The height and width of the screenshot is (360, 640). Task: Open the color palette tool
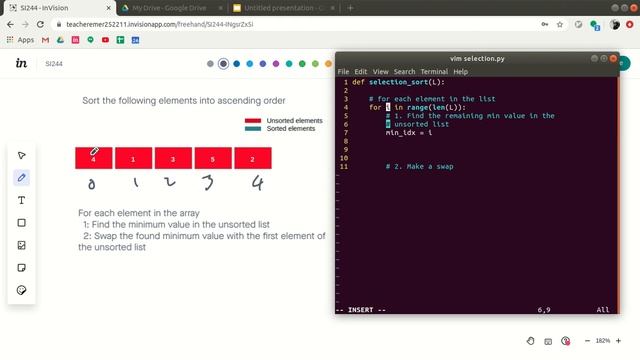tap(22, 290)
